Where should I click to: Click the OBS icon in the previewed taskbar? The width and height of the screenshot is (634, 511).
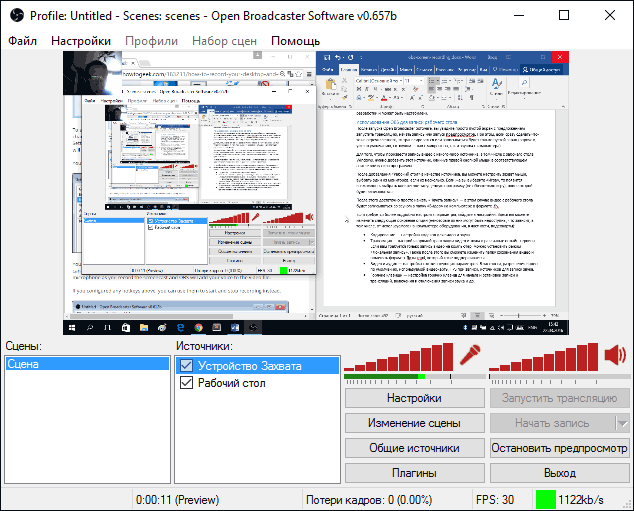253,327
